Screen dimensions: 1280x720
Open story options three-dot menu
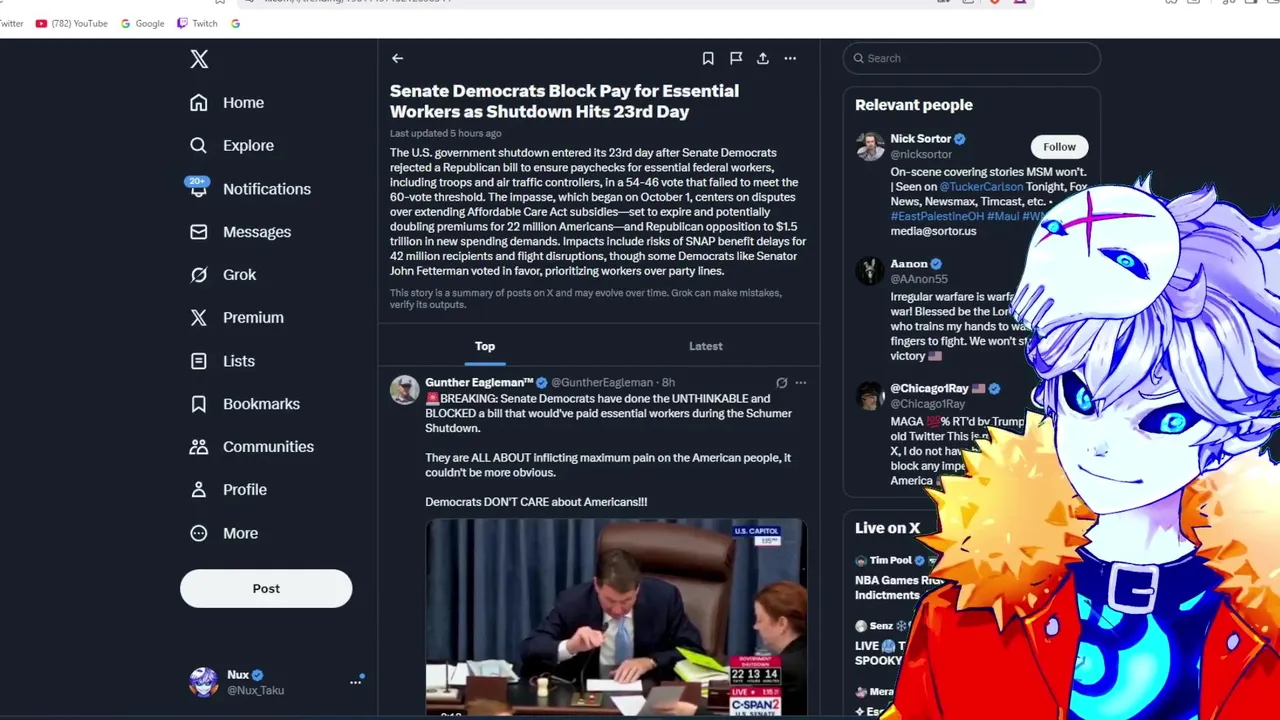coord(790,58)
